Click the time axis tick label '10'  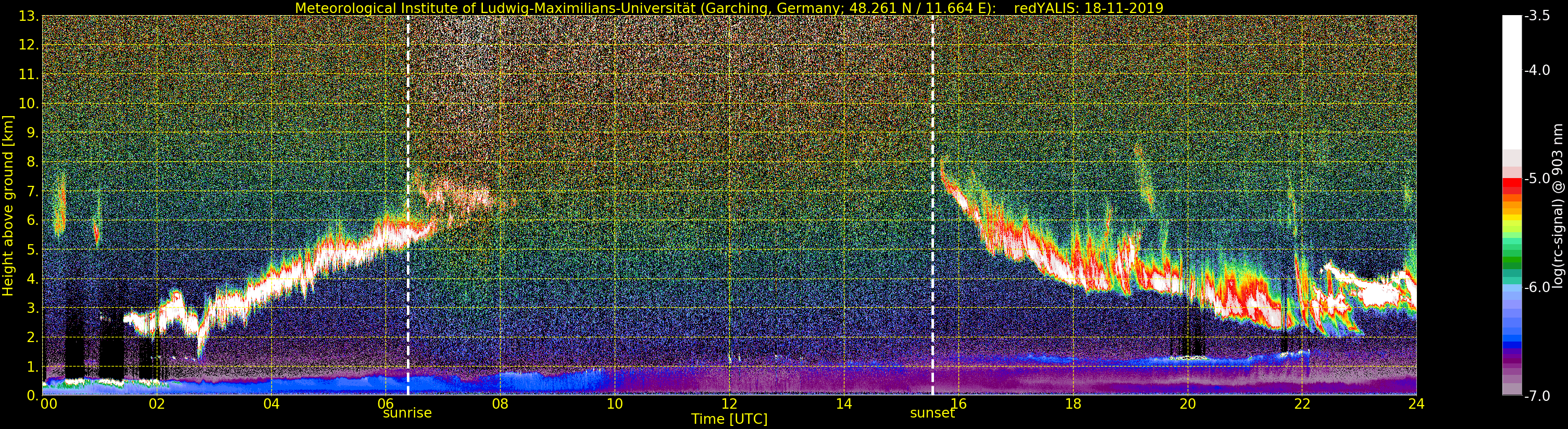click(615, 404)
